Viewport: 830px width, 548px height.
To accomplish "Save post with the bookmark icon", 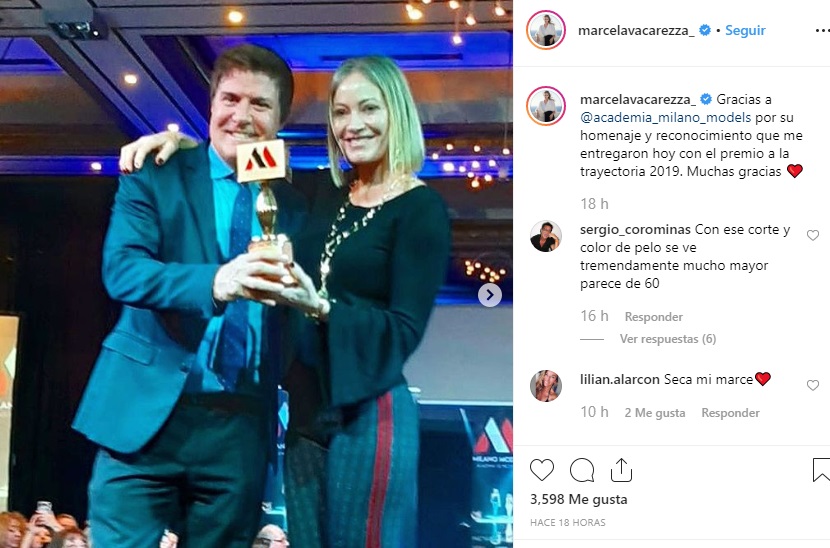I will [821, 470].
